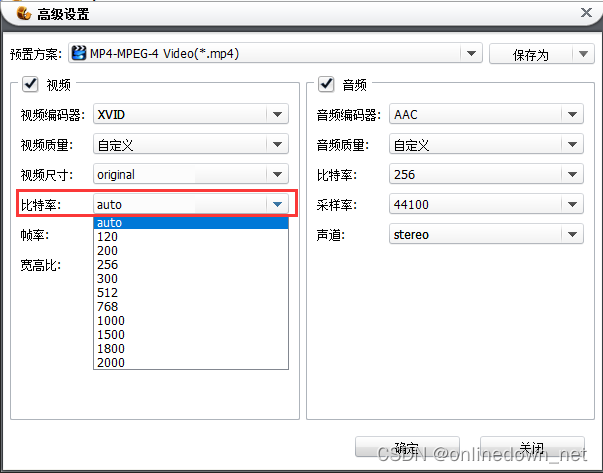Select 120 in bitrate list
603x473 pixels.
coord(191,236)
